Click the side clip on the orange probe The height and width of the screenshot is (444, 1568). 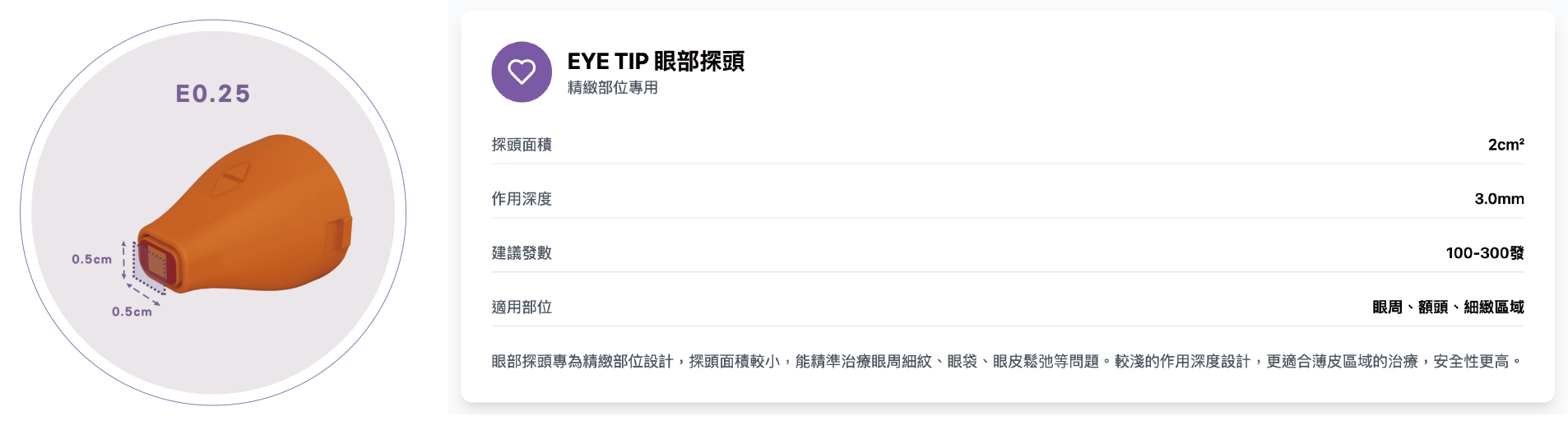[x=338, y=234]
